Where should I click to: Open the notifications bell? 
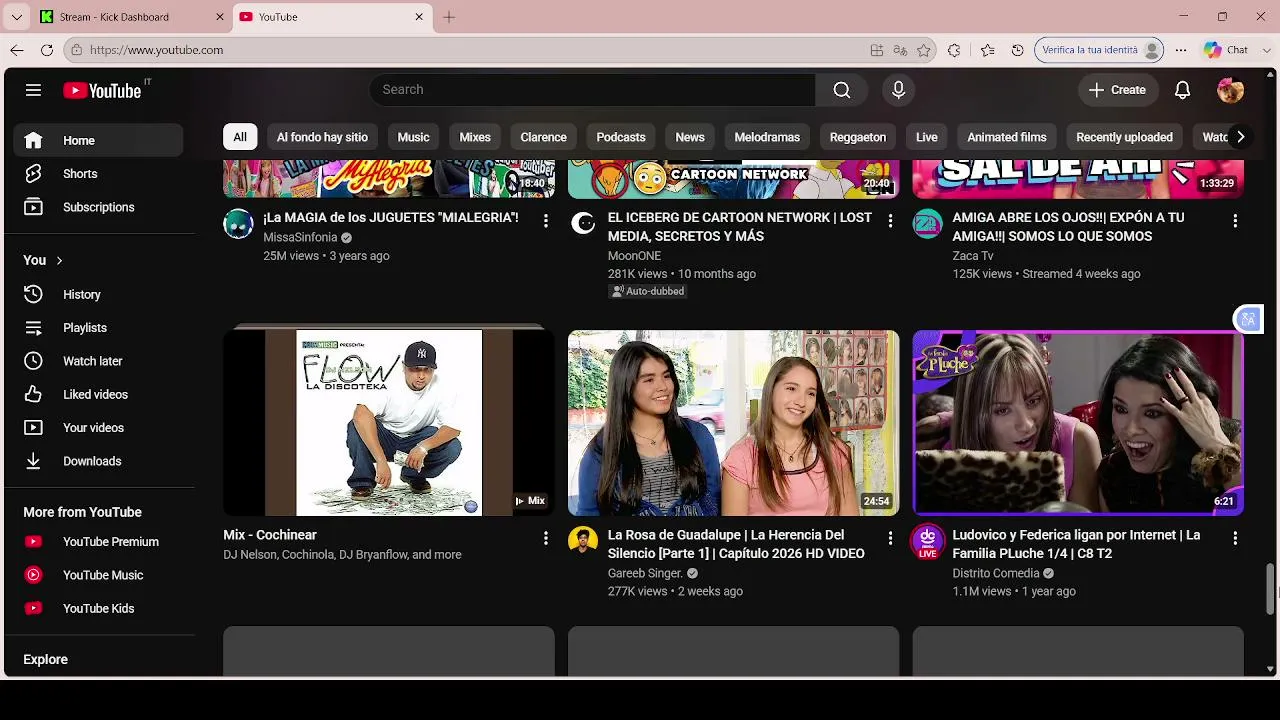[1182, 90]
